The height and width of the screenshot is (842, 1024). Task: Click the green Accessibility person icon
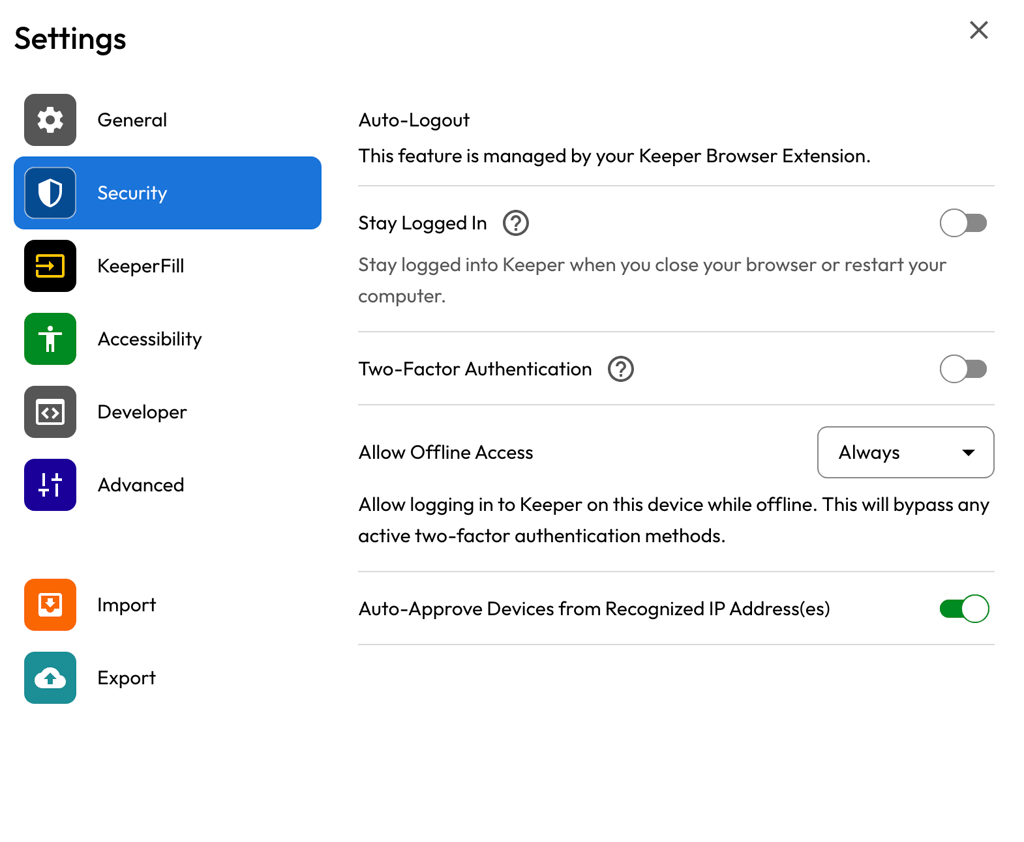[x=50, y=339]
